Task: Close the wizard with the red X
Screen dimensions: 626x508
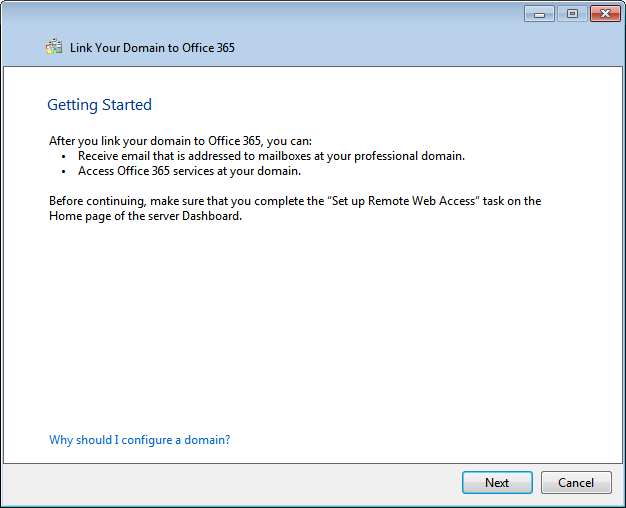Action: coord(604,14)
